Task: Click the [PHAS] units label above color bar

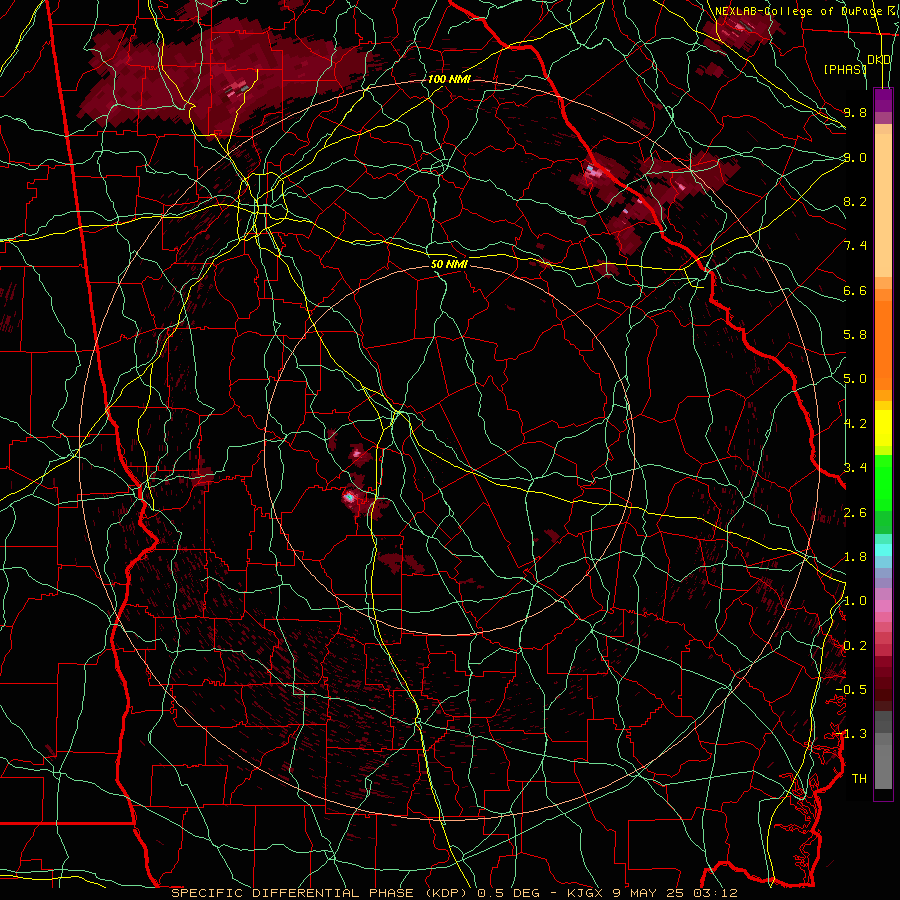Action: (845, 69)
